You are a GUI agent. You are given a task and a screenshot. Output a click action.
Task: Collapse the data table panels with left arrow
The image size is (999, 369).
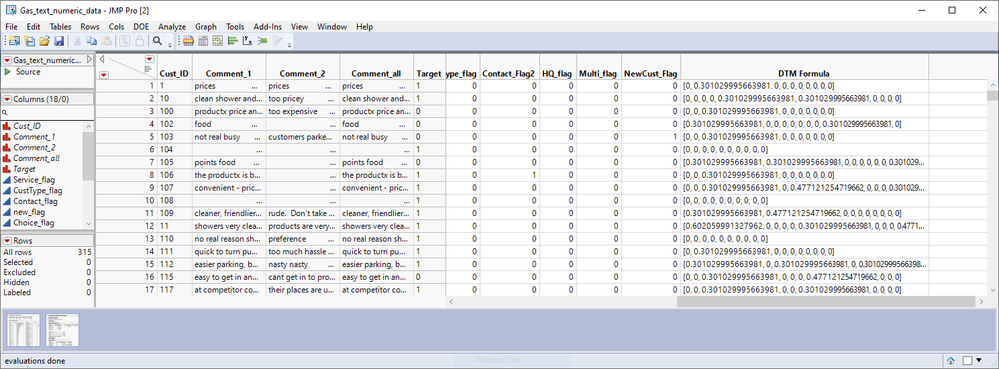coord(102,59)
